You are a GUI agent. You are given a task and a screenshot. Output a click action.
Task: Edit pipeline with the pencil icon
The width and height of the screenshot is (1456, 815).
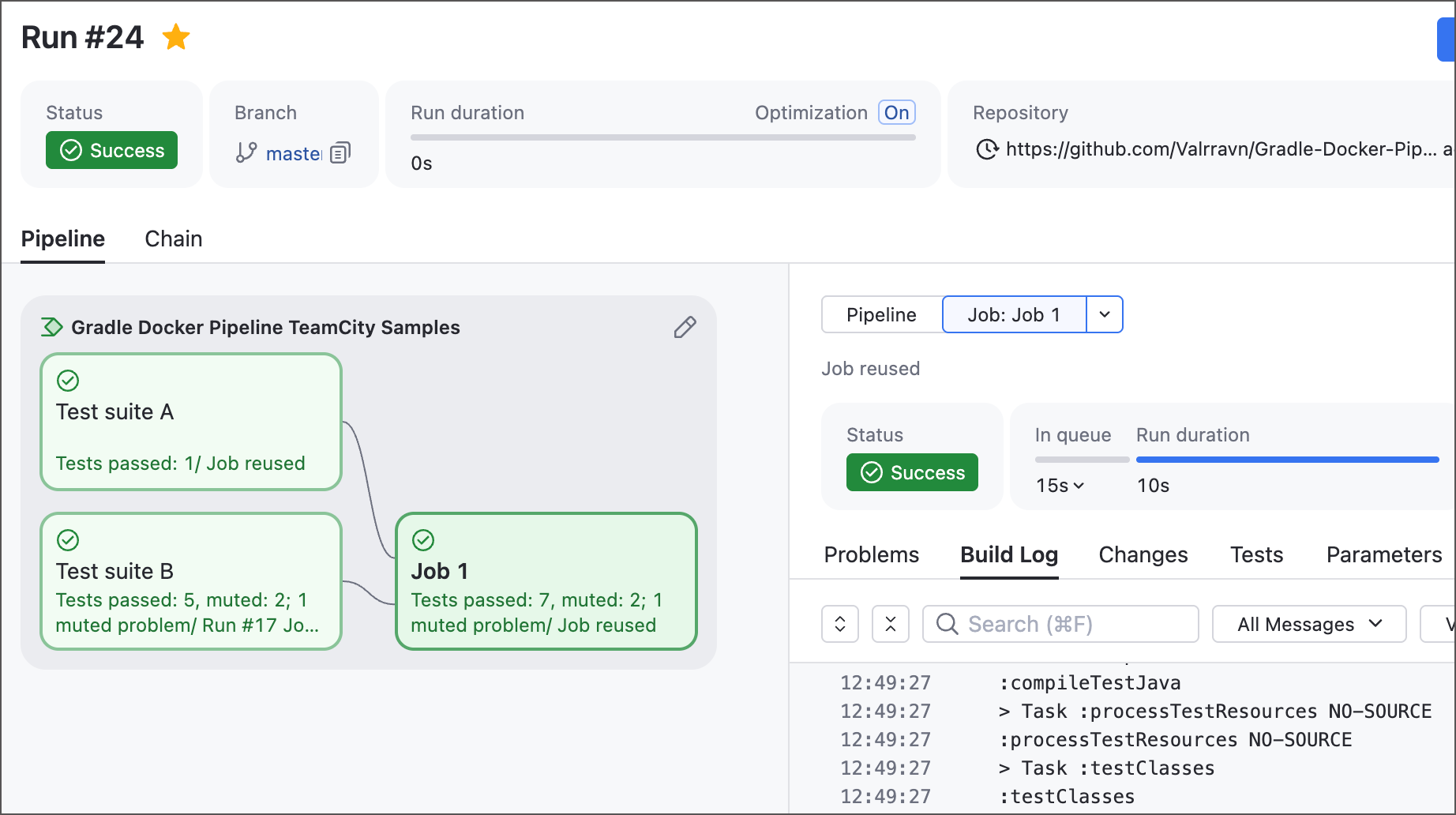point(685,327)
